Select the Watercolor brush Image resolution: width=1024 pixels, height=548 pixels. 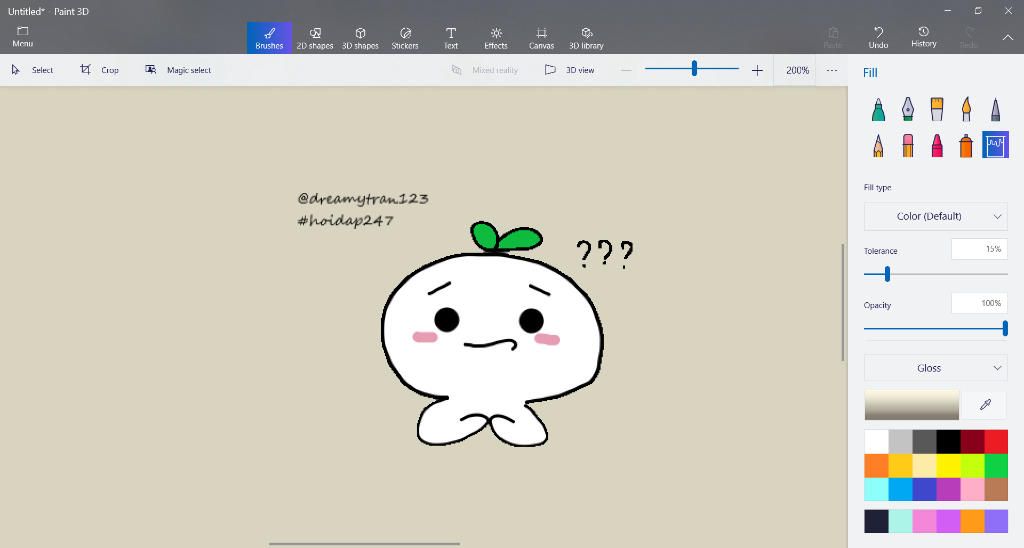coord(966,109)
